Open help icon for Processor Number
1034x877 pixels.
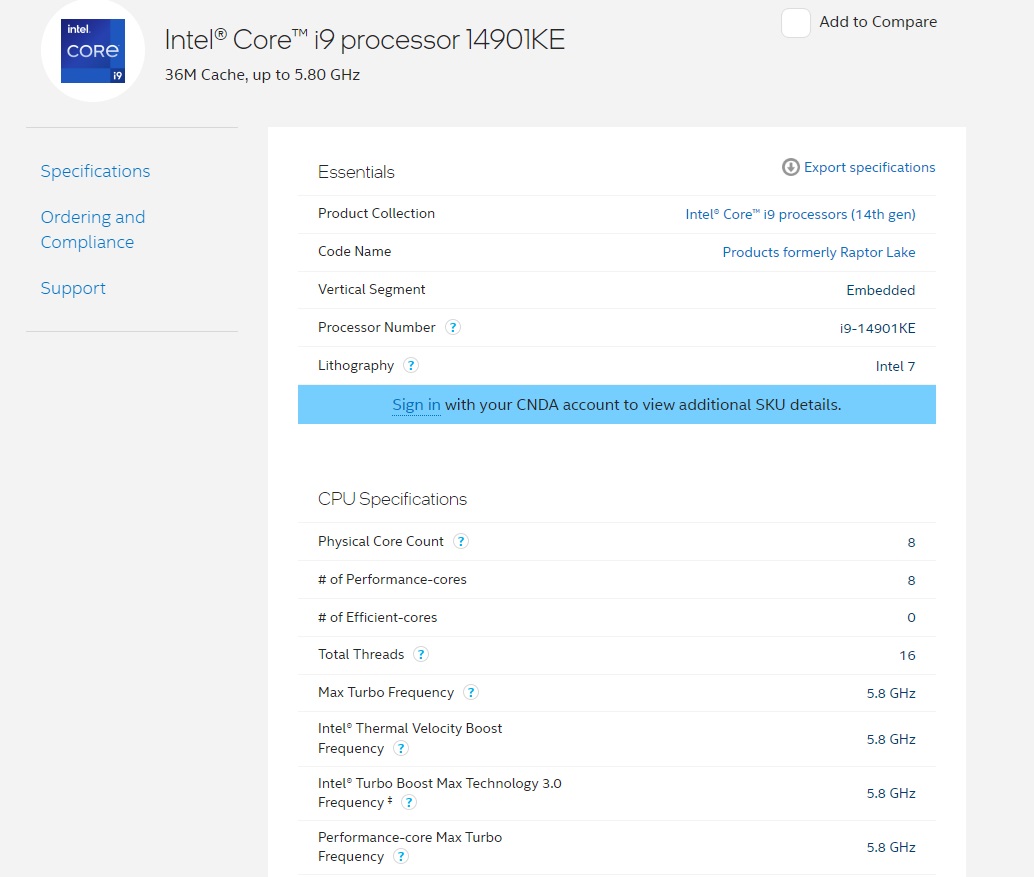coord(452,327)
